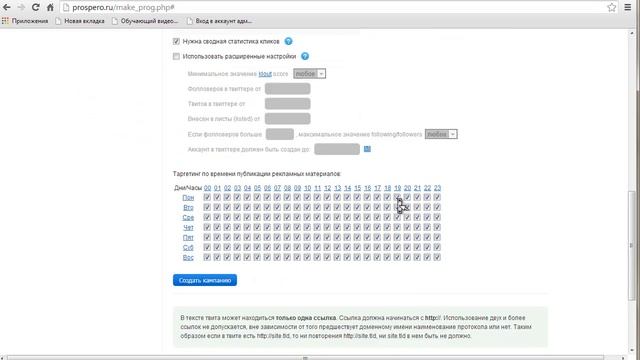Image resolution: width=640 pixels, height=360 pixels.
Task: Open the Приложения apps bookmark
Action: coord(25,21)
